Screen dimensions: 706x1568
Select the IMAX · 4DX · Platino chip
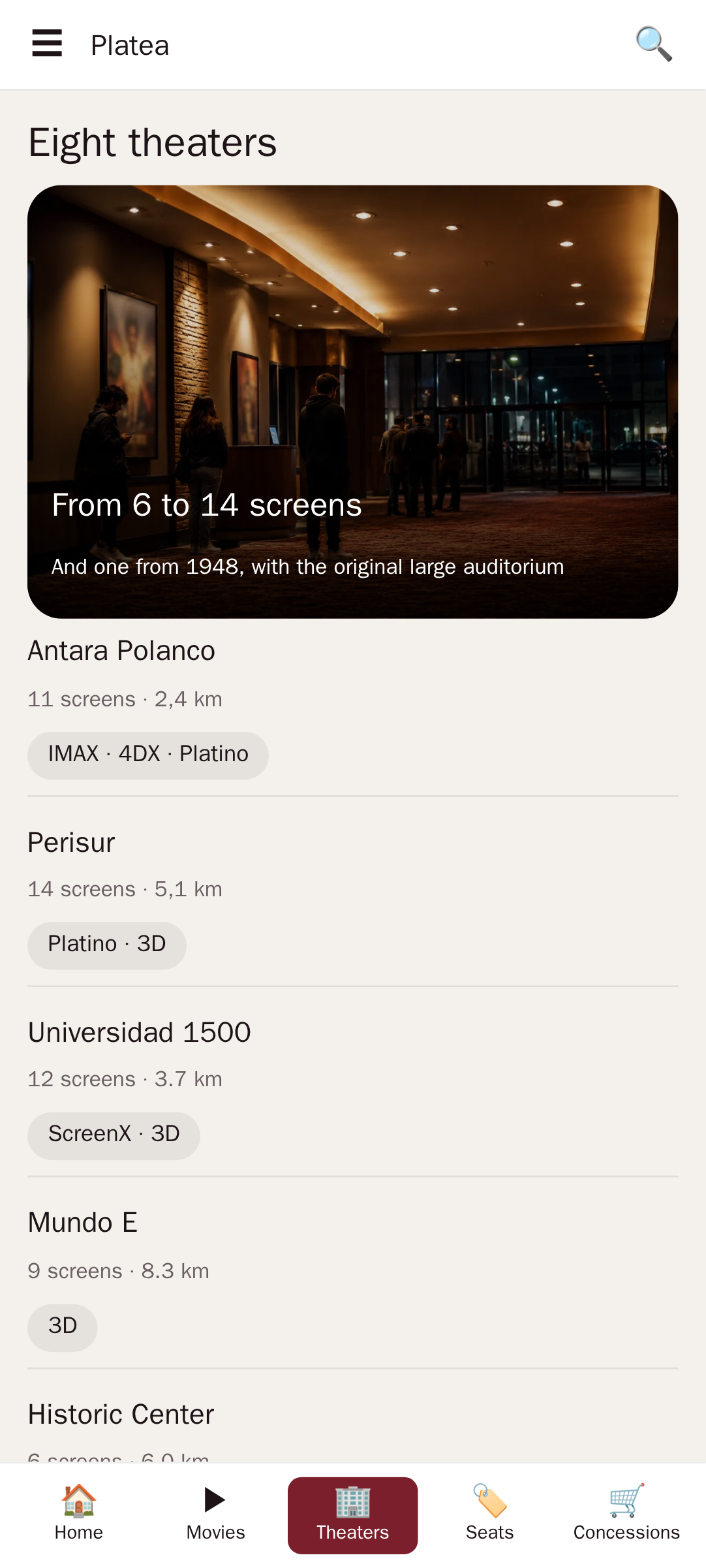click(x=148, y=755)
